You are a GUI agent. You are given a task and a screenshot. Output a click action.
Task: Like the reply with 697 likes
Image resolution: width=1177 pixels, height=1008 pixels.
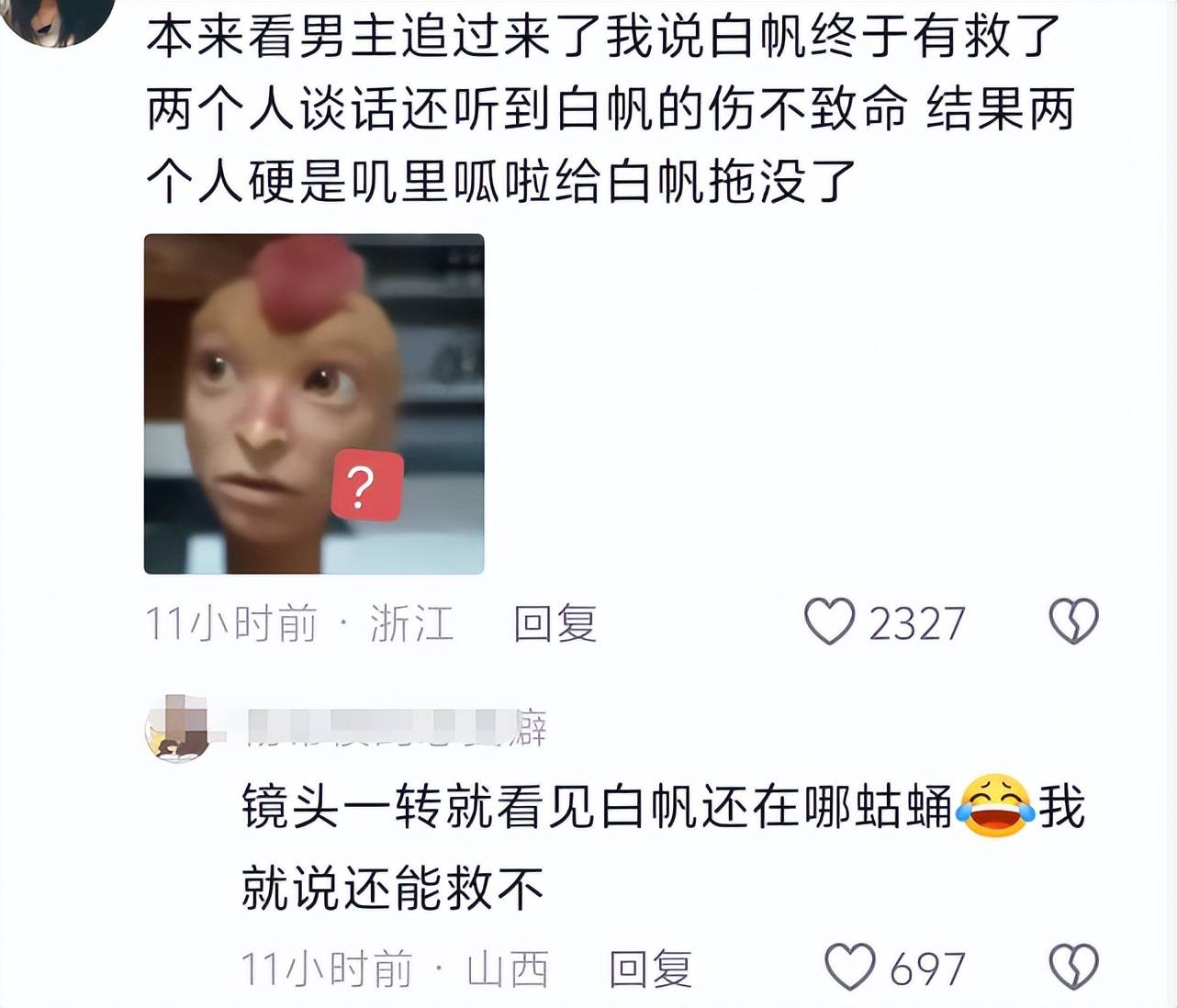coord(849,967)
